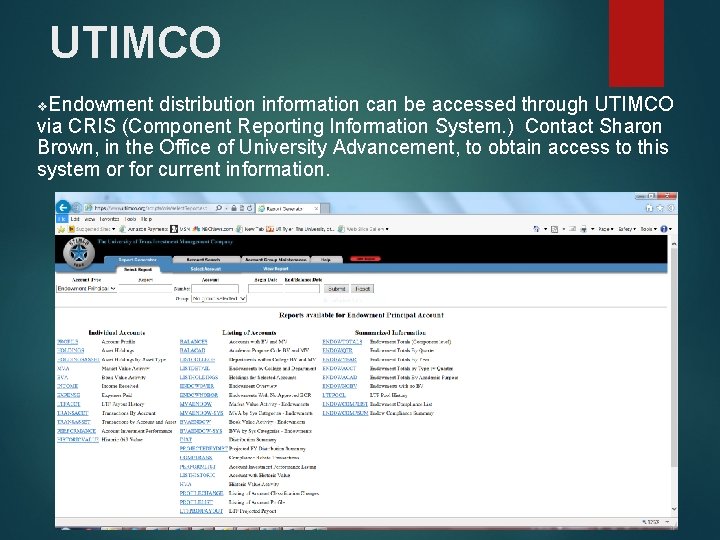Open the Account Type Endowment Principal dropdown

[x=87, y=289]
